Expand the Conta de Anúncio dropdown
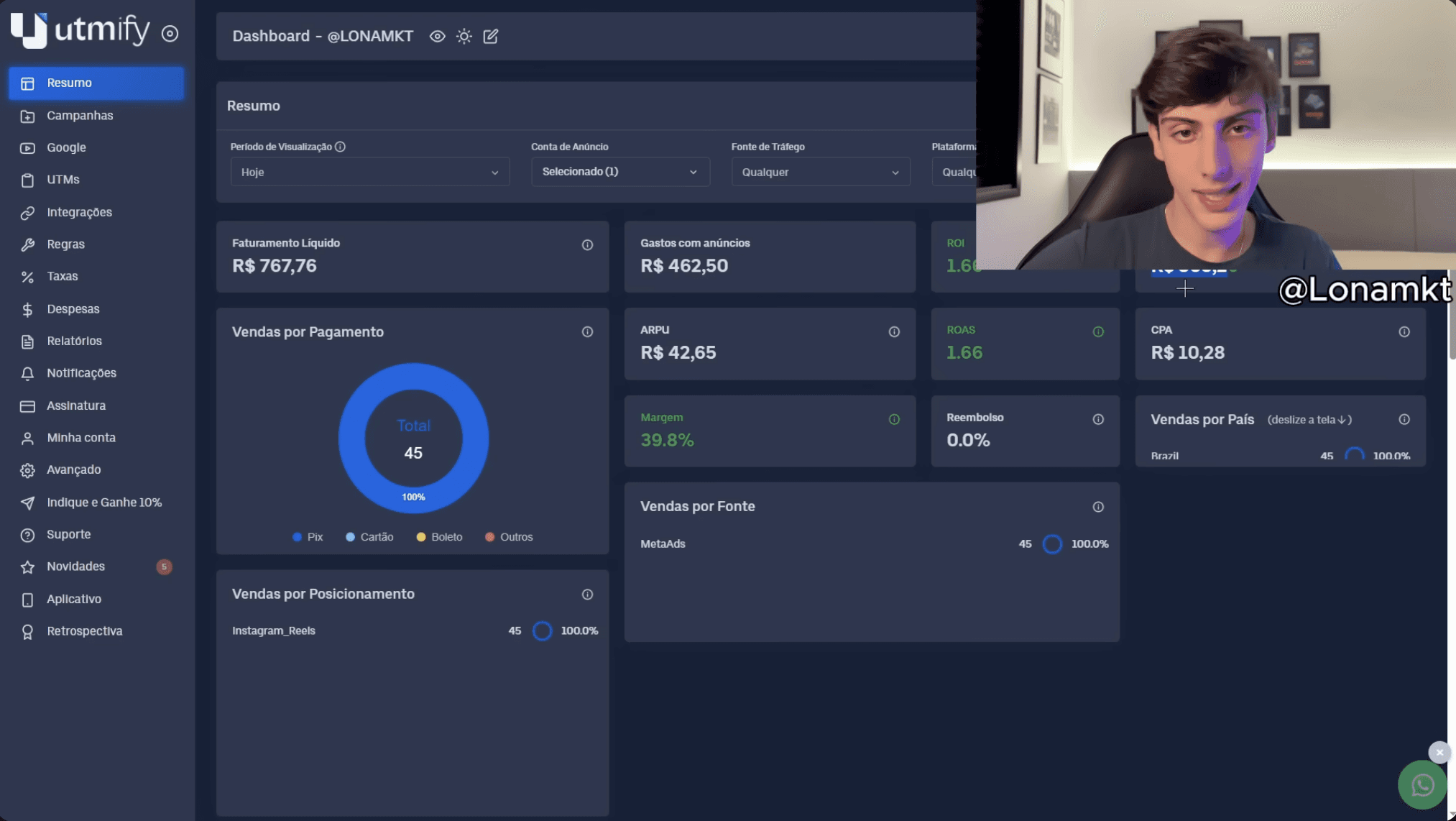 pos(620,172)
